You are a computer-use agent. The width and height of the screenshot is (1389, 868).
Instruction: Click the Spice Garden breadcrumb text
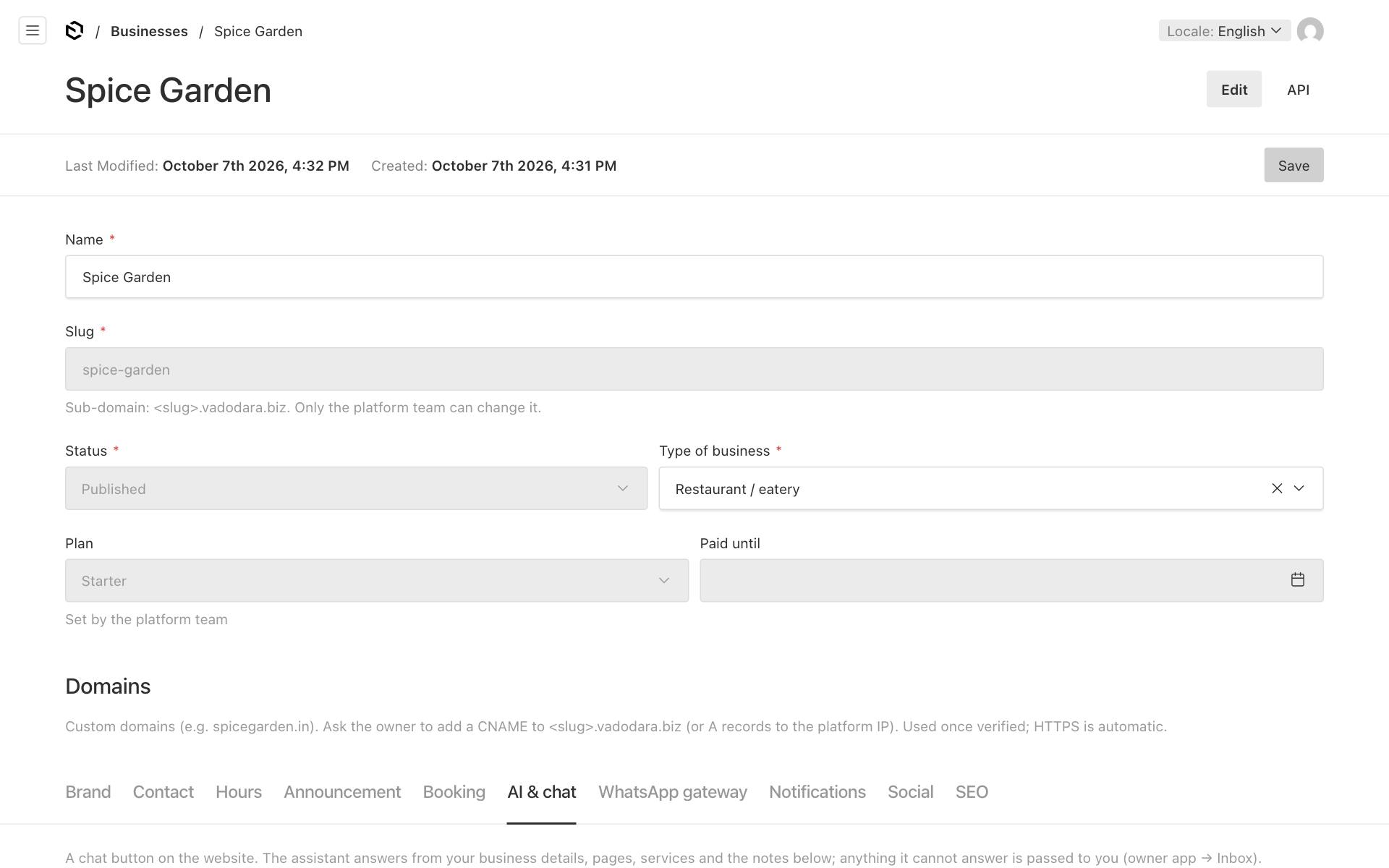click(x=258, y=31)
